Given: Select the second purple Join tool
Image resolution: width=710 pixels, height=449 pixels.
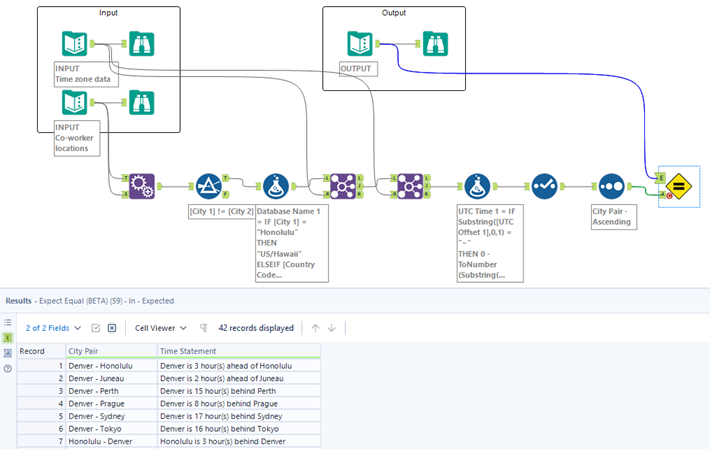Looking at the screenshot, I should point(410,186).
